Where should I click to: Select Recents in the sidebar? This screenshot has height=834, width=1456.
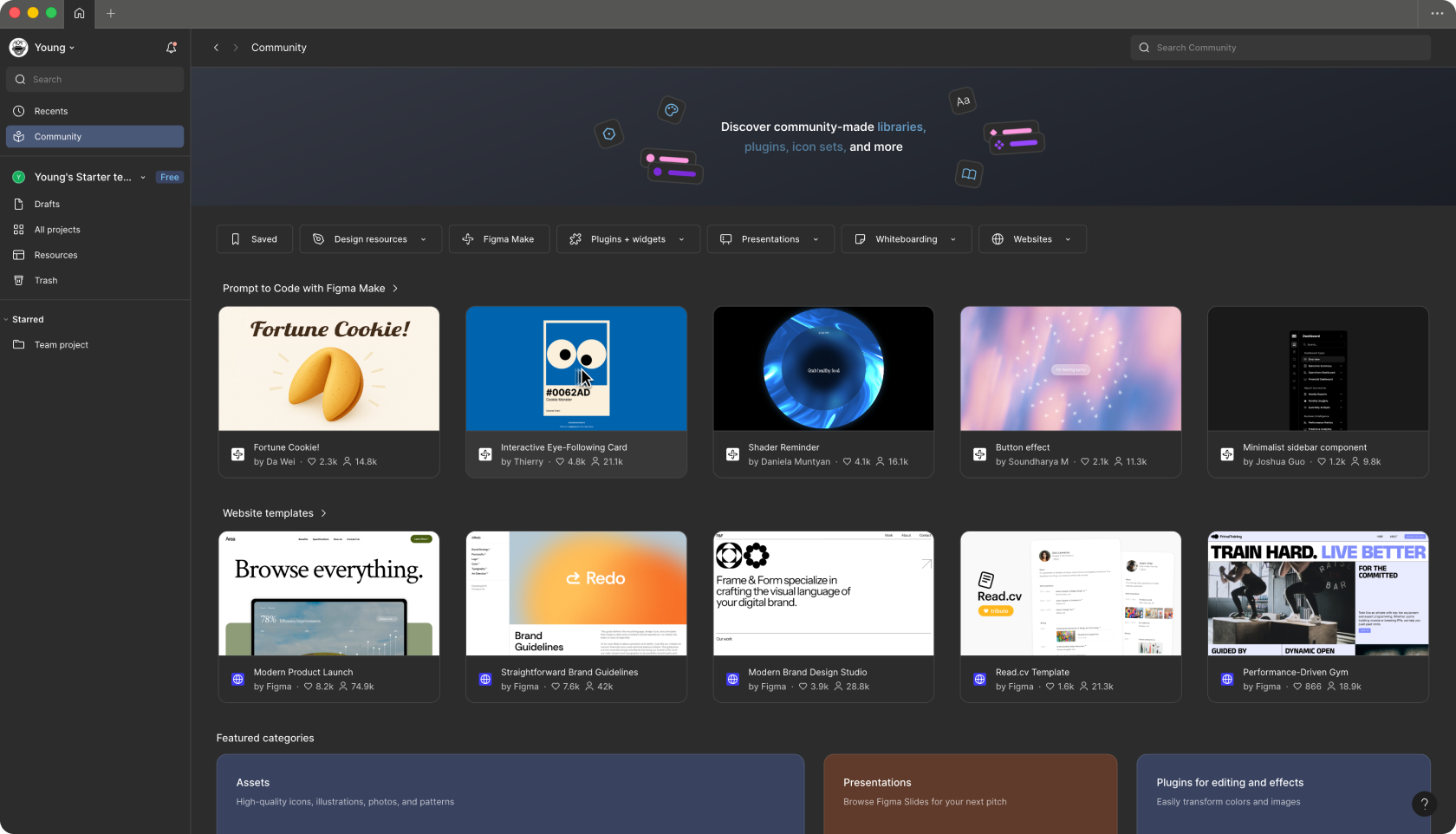(x=50, y=111)
